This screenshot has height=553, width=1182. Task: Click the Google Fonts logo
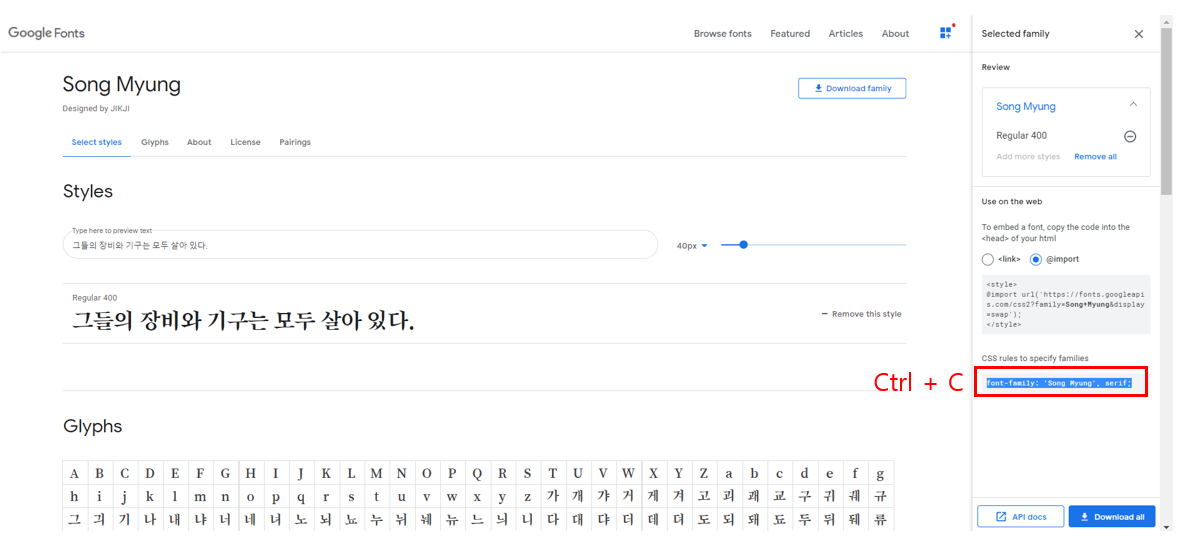pos(47,33)
